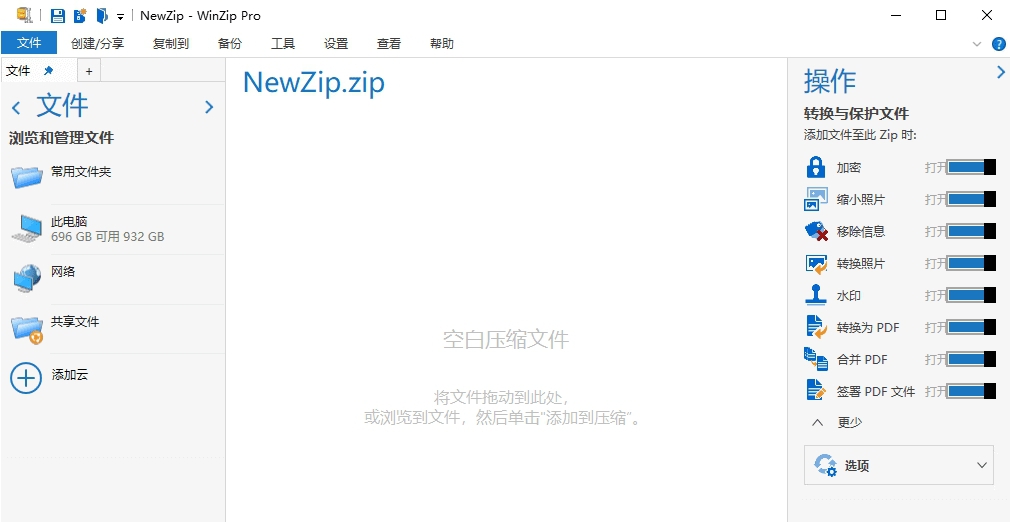Screen dimensions: 1011x522
Task: Toggle the 缩小照片 switch
Action: (x=971, y=199)
